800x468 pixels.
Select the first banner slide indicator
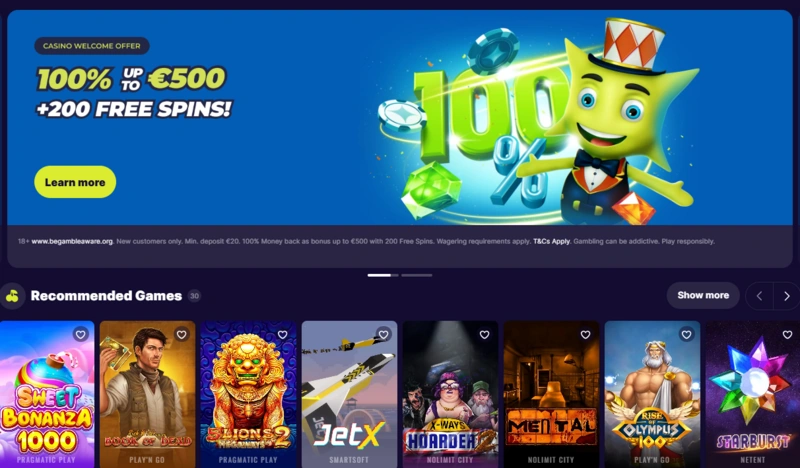click(383, 275)
